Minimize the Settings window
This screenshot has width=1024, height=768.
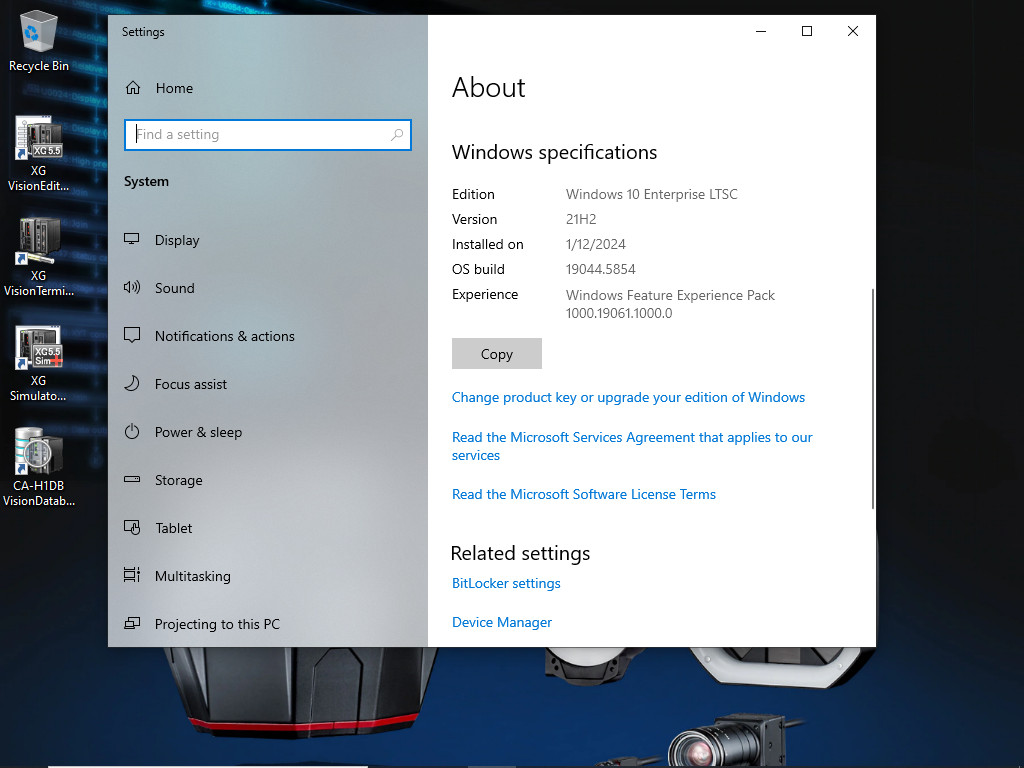tap(761, 31)
